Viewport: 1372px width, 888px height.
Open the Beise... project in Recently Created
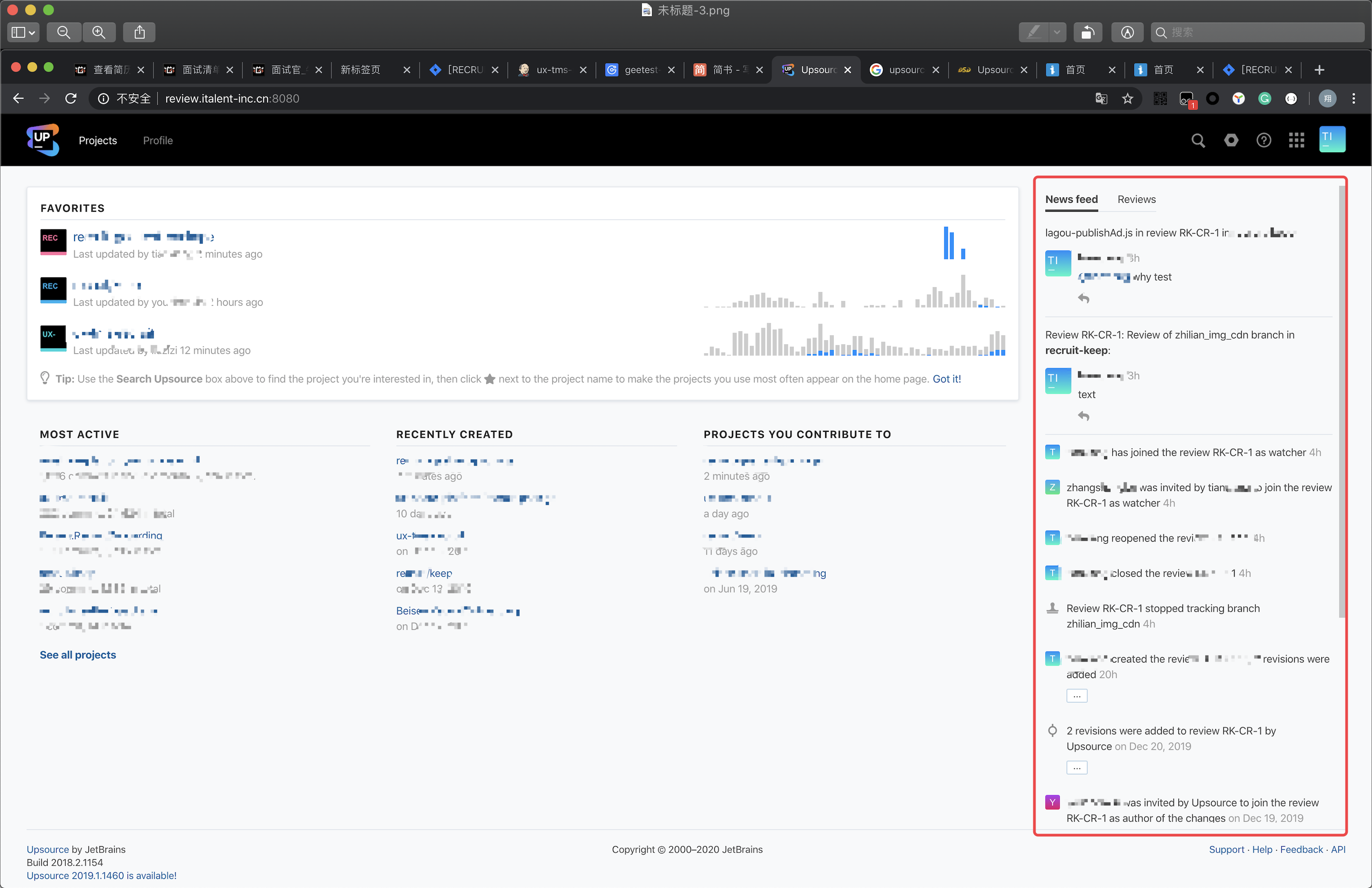click(458, 611)
